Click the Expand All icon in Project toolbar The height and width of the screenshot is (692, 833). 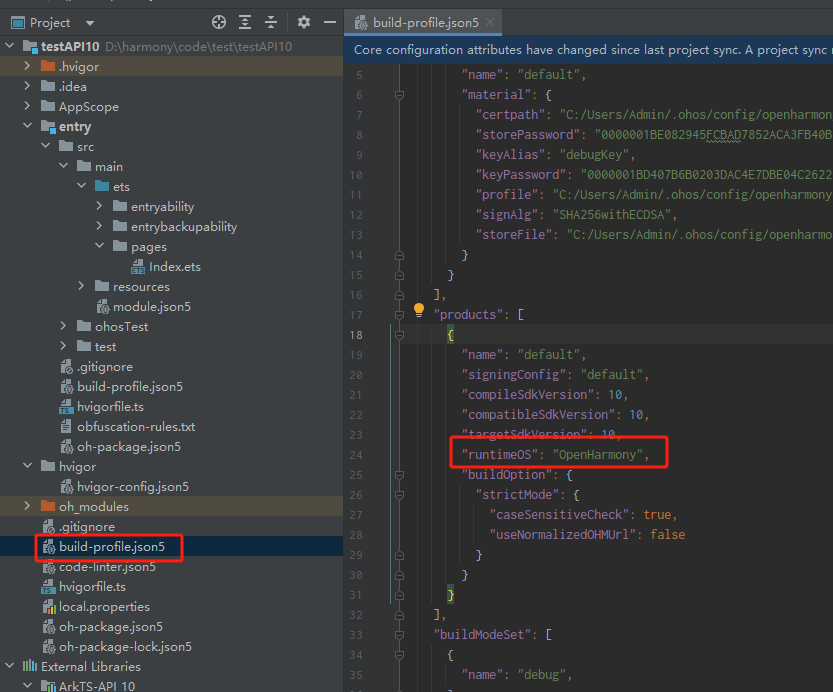pyautogui.click(x=245, y=22)
